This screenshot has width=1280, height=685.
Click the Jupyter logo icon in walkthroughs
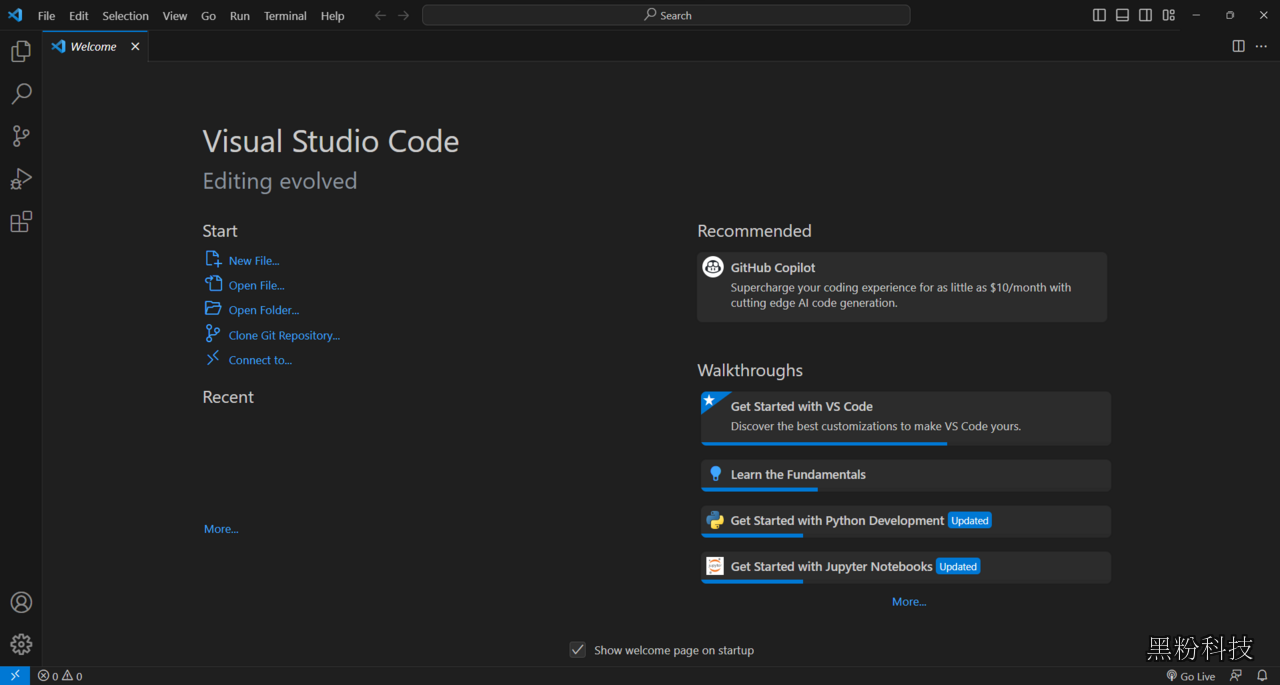pos(715,566)
